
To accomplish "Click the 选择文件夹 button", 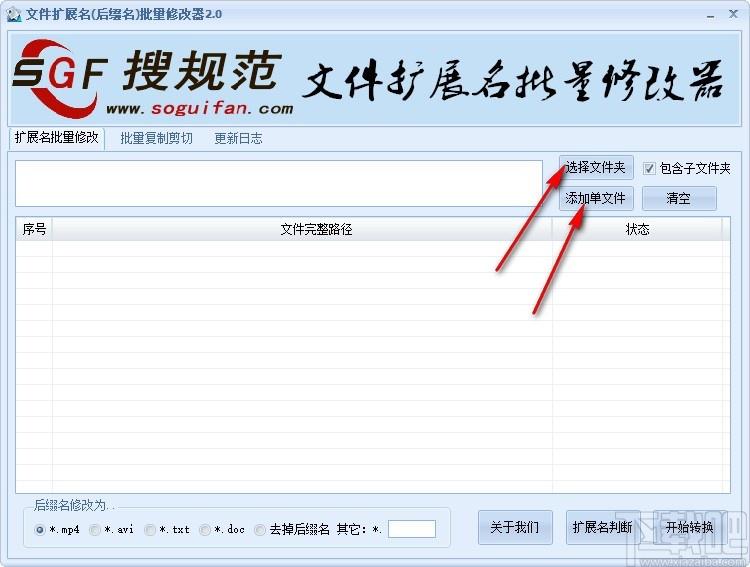I will (596, 167).
